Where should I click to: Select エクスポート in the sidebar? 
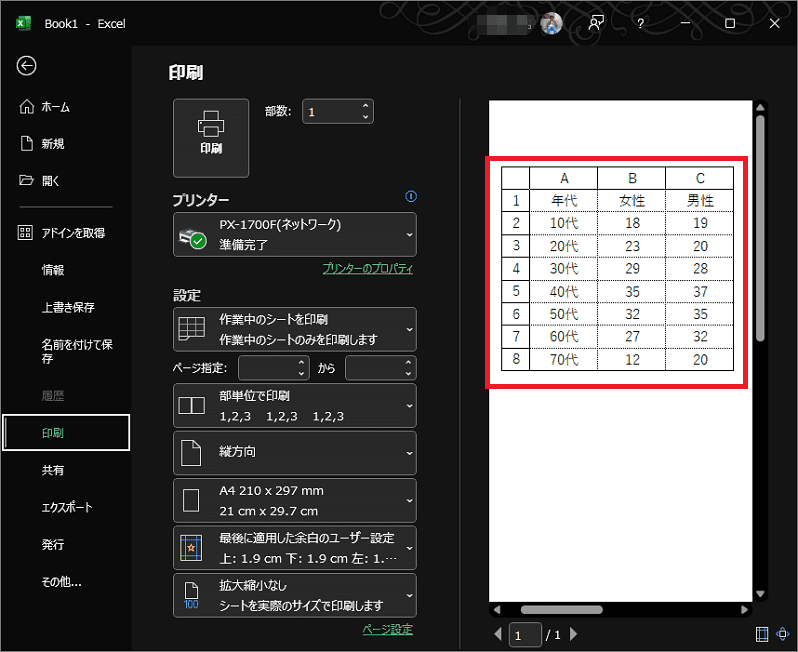(x=66, y=507)
